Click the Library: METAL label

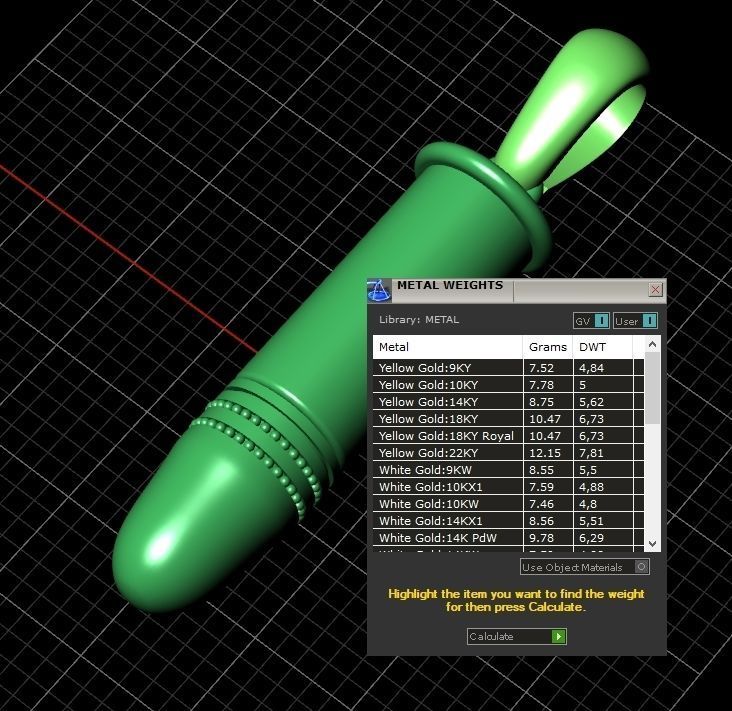coord(419,320)
